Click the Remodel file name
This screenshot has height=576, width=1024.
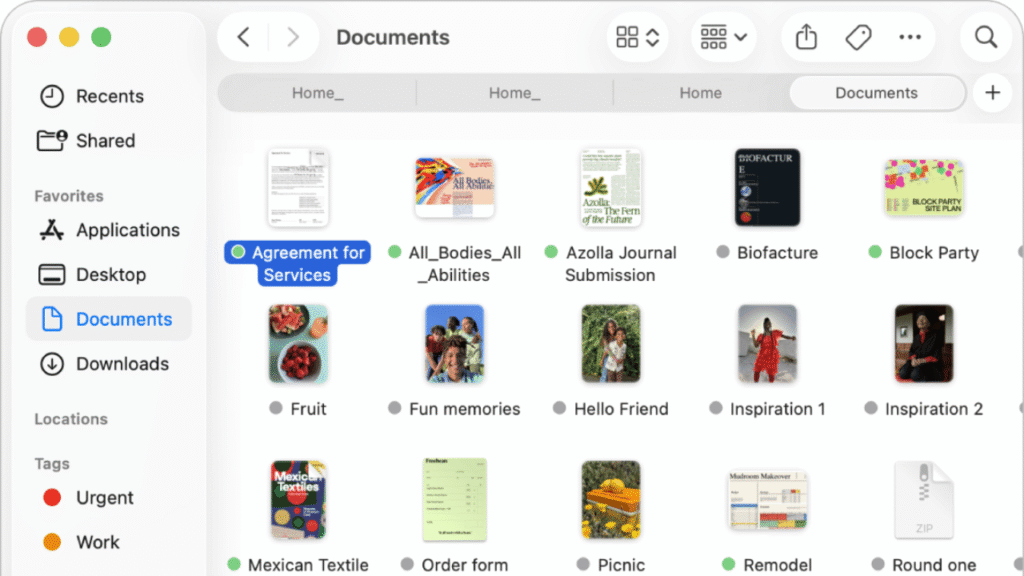pos(777,565)
